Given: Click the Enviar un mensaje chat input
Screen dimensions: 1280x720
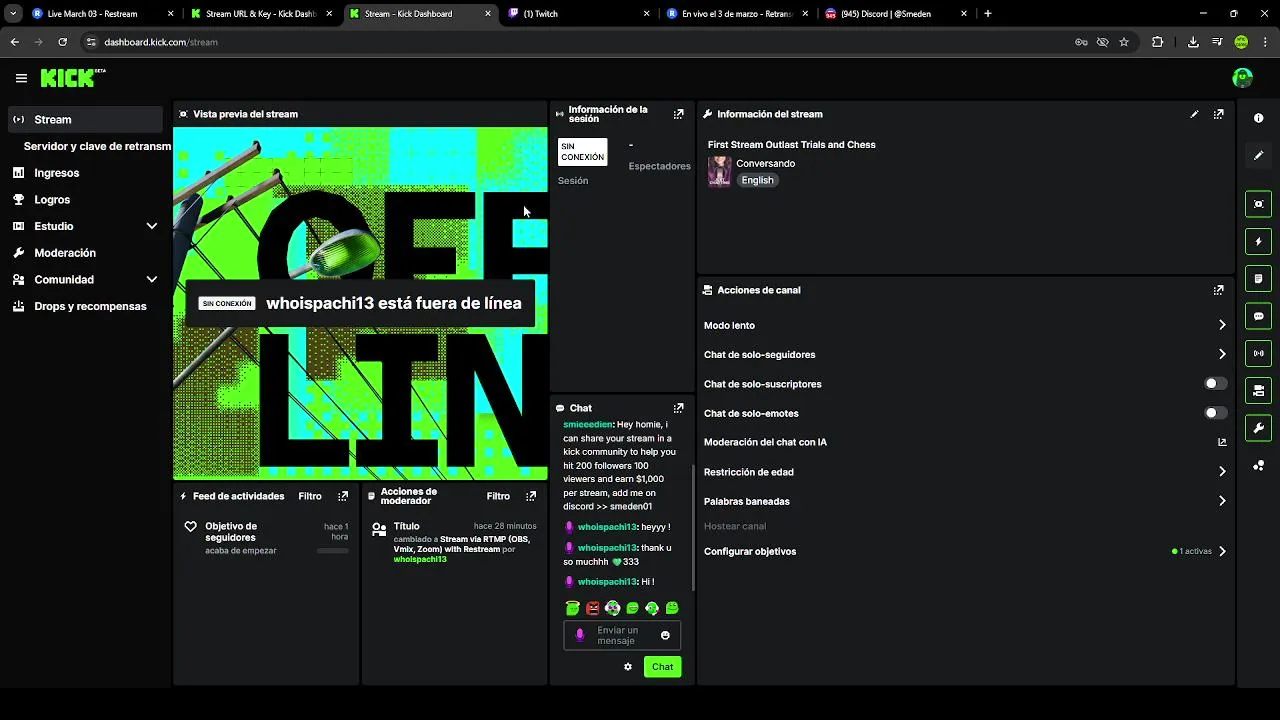Looking at the screenshot, I should point(622,635).
